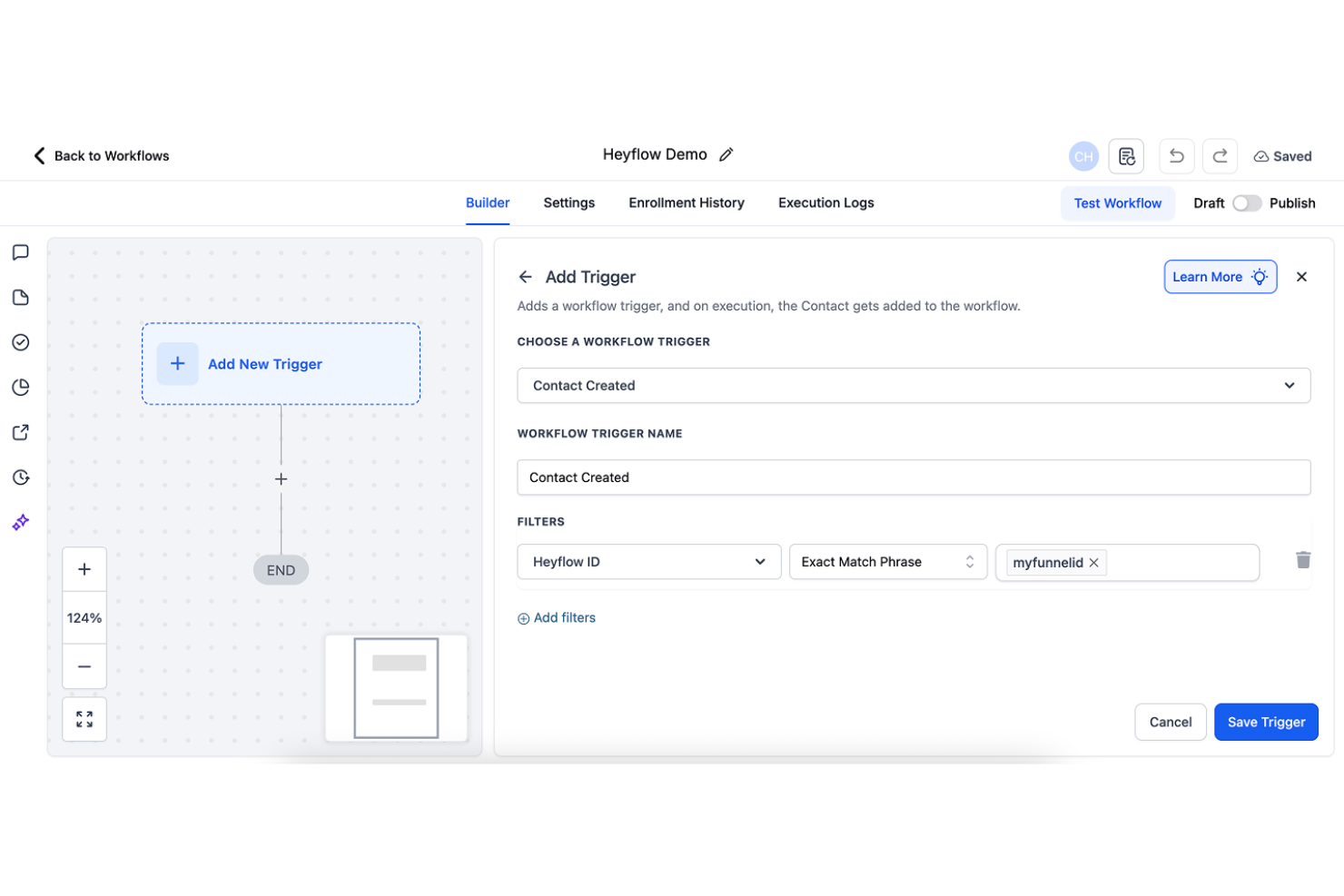Screen dimensions: 1344x896
Task: Click the plus icon in Add New Trigger
Action: coord(178,364)
